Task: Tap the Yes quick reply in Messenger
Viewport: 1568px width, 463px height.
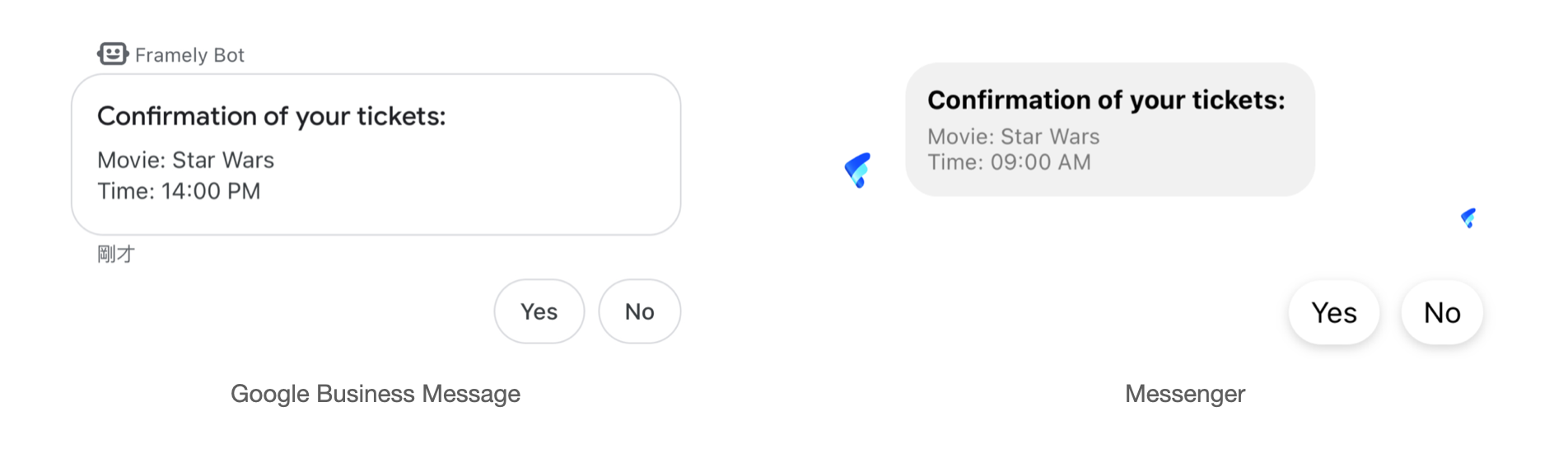Action: point(1333,313)
